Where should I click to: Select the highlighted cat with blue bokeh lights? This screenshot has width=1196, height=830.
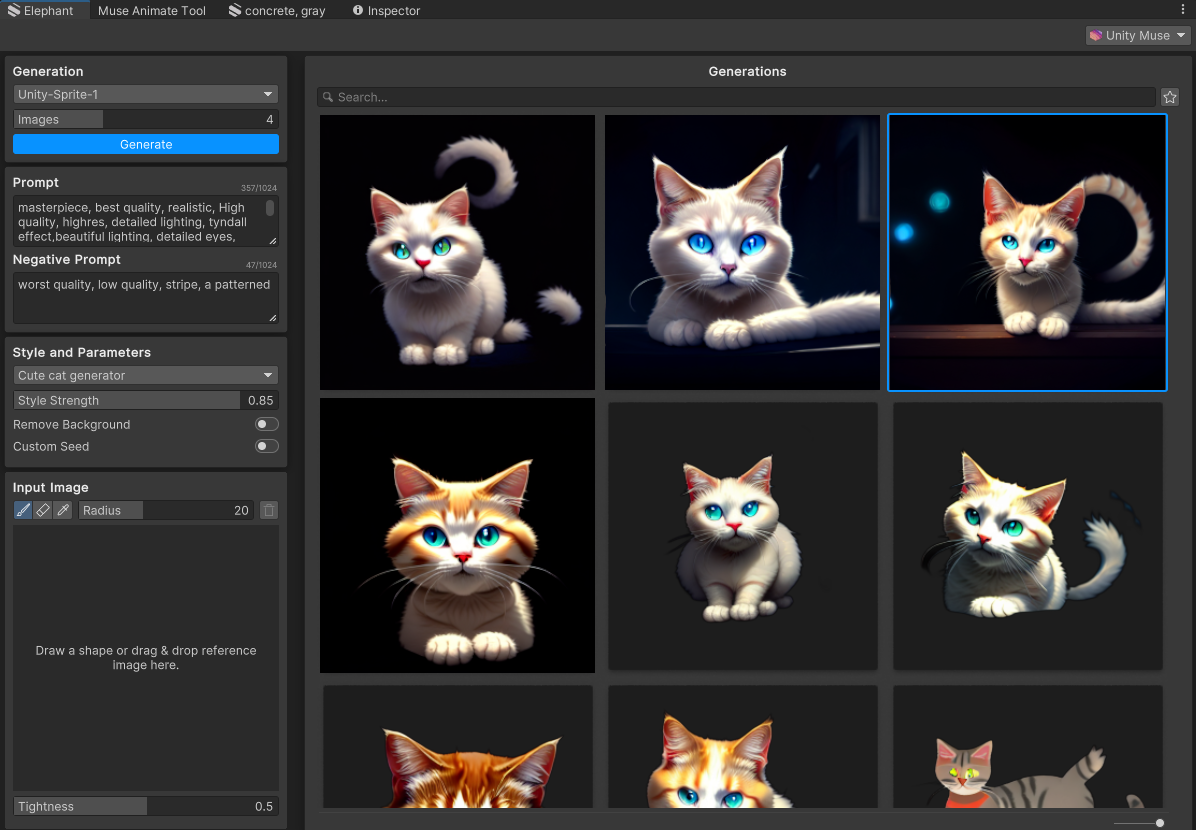pos(1027,253)
